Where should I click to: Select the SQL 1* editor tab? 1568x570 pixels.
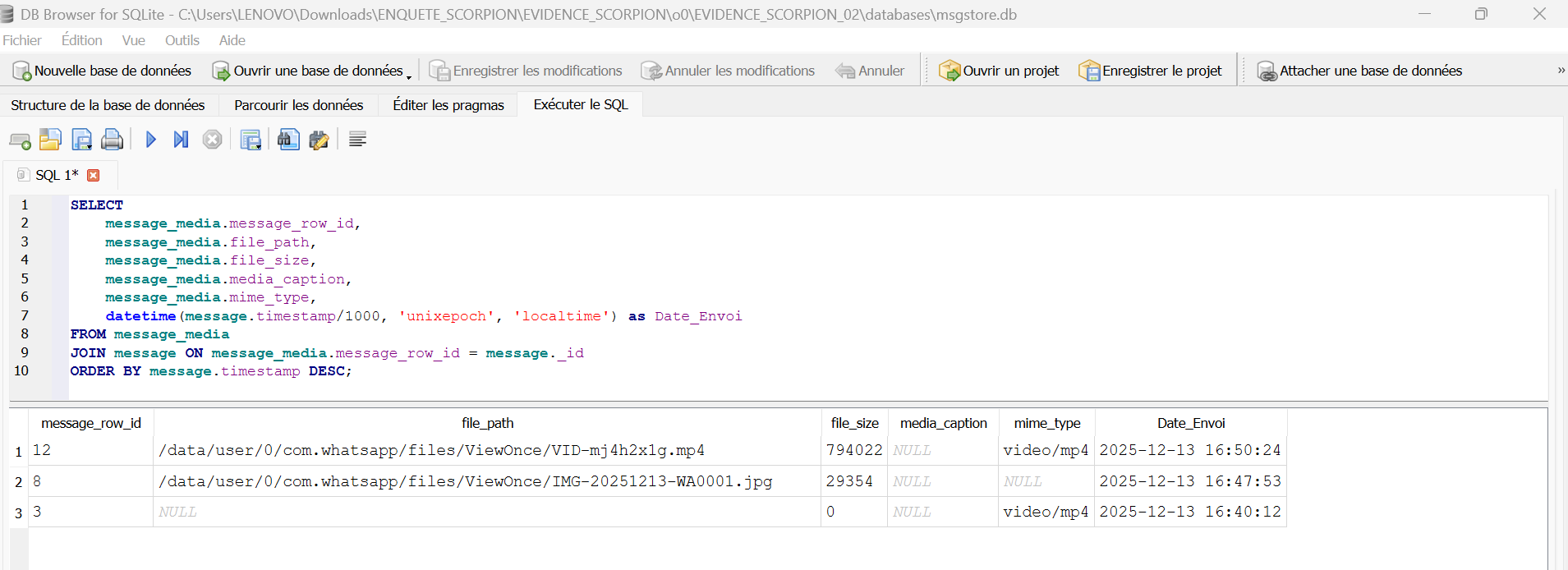(x=57, y=175)
